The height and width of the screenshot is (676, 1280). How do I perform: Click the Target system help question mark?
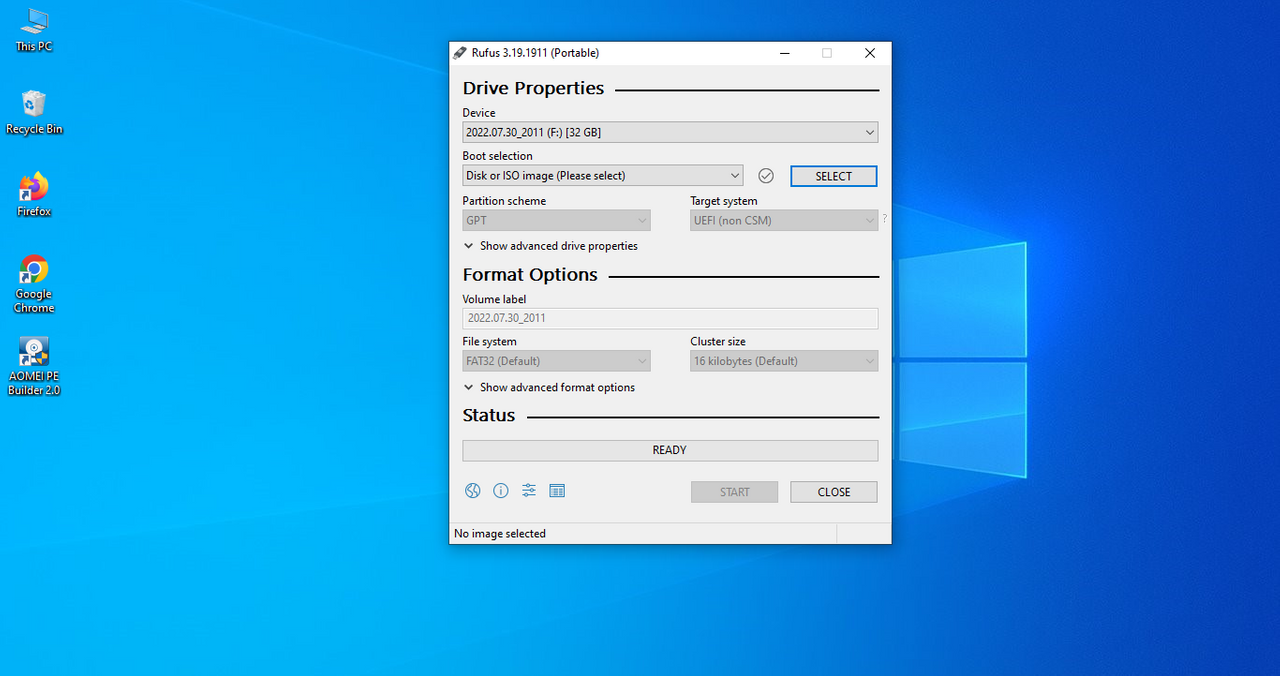[x=883, y=218]
